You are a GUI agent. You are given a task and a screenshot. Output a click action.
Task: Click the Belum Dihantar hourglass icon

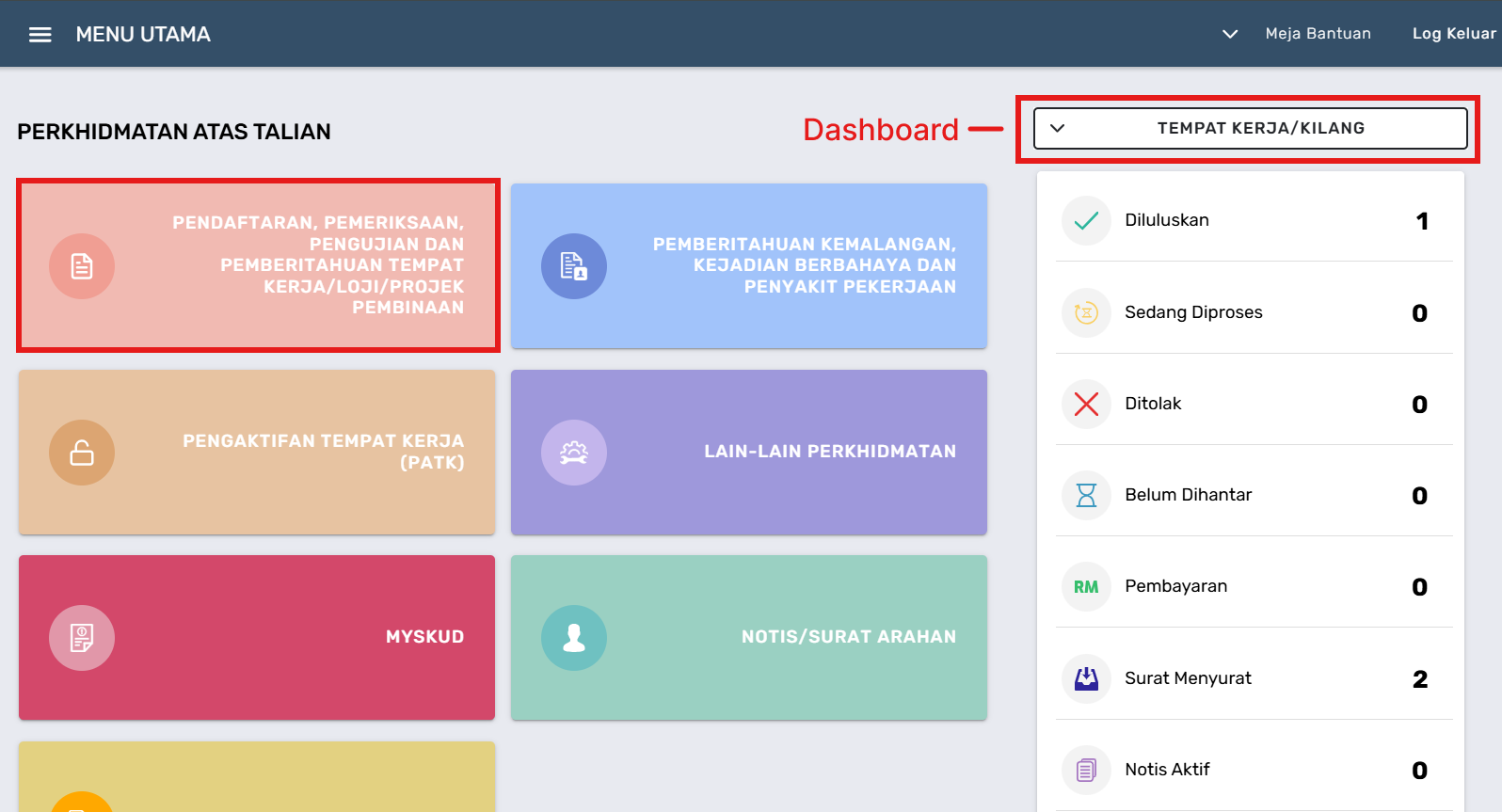coord(1086,496)
